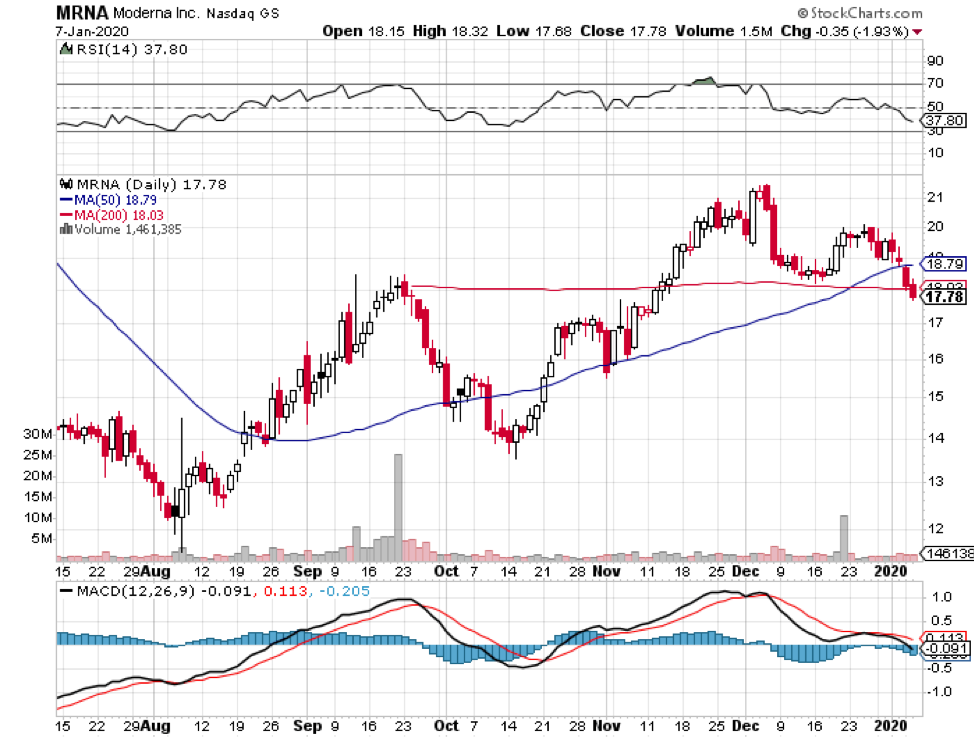Click the 13 label on price axis
Viewport: 974px width, 737px height.
pyautogui.click(x=935, y=481)
